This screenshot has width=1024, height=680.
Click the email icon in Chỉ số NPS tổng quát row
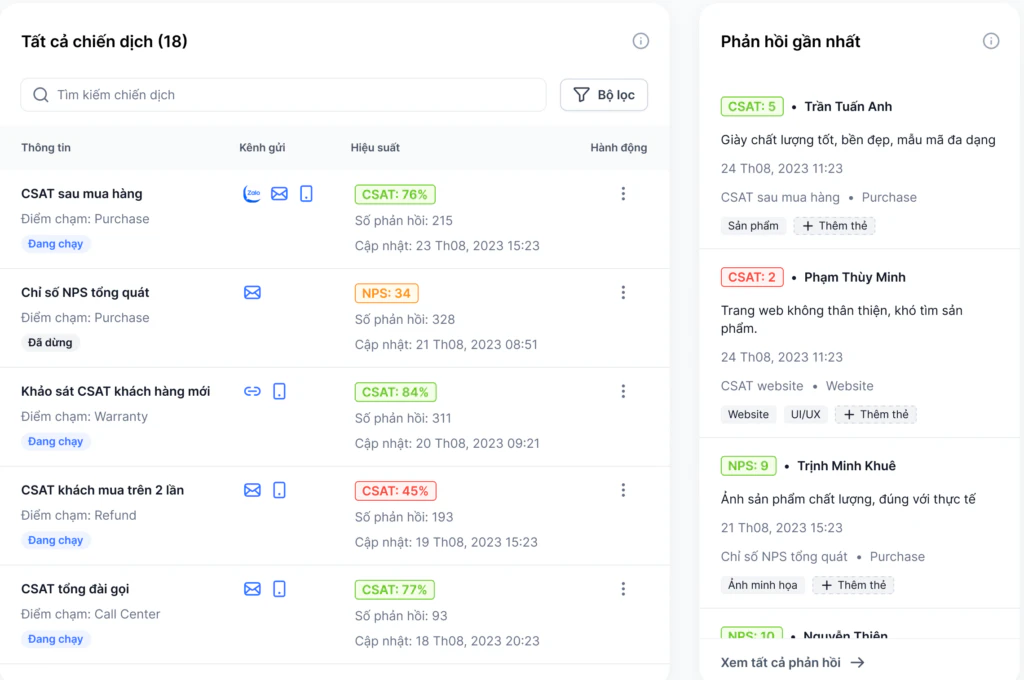(x=252, y=293)
